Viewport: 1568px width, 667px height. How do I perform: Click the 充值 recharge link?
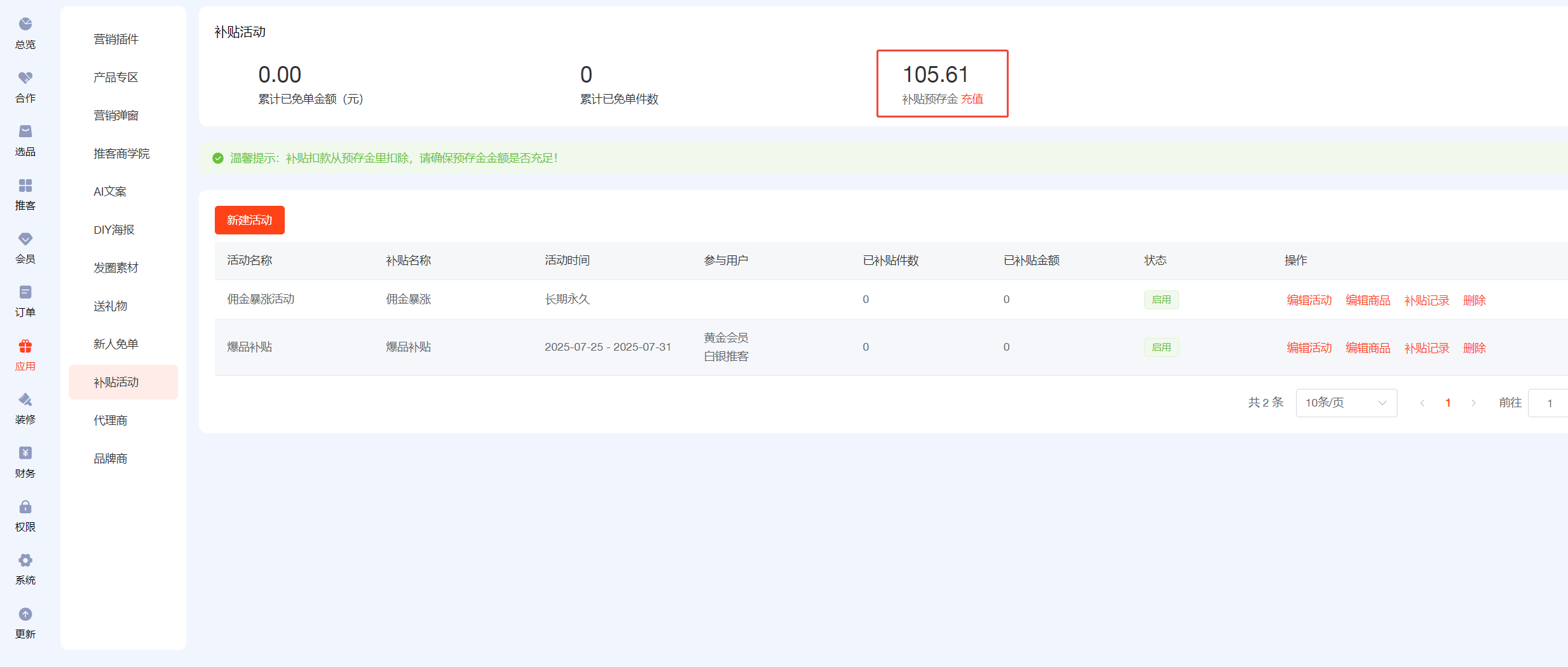tap(972, 99)
